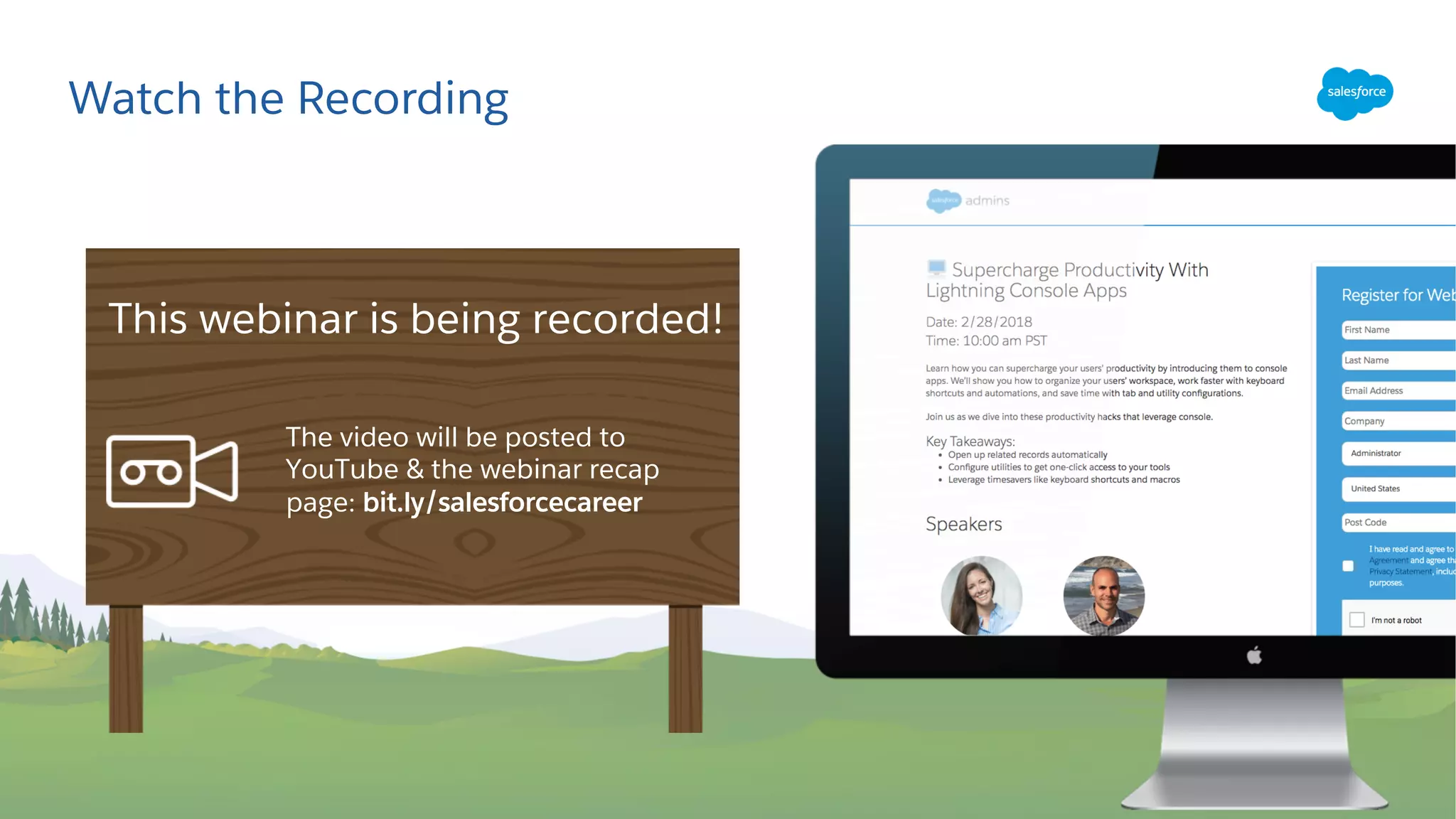Click the Company input field

click(1398, 421)
